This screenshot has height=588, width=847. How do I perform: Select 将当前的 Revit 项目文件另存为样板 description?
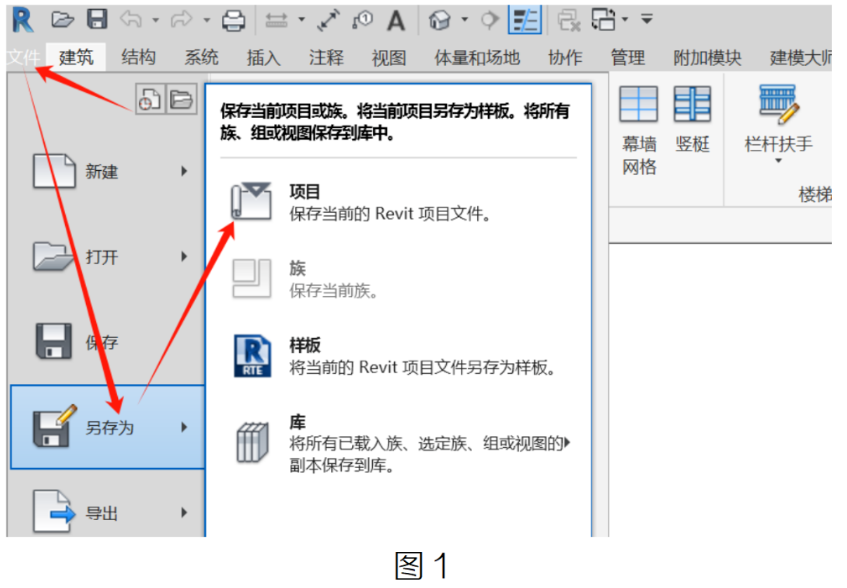tap(423, 368)
